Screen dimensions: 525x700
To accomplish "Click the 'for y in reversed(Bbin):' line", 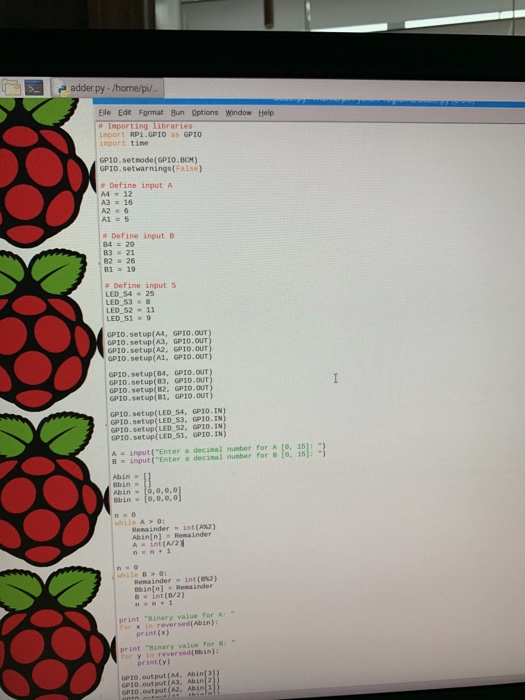I will (170, 654).
